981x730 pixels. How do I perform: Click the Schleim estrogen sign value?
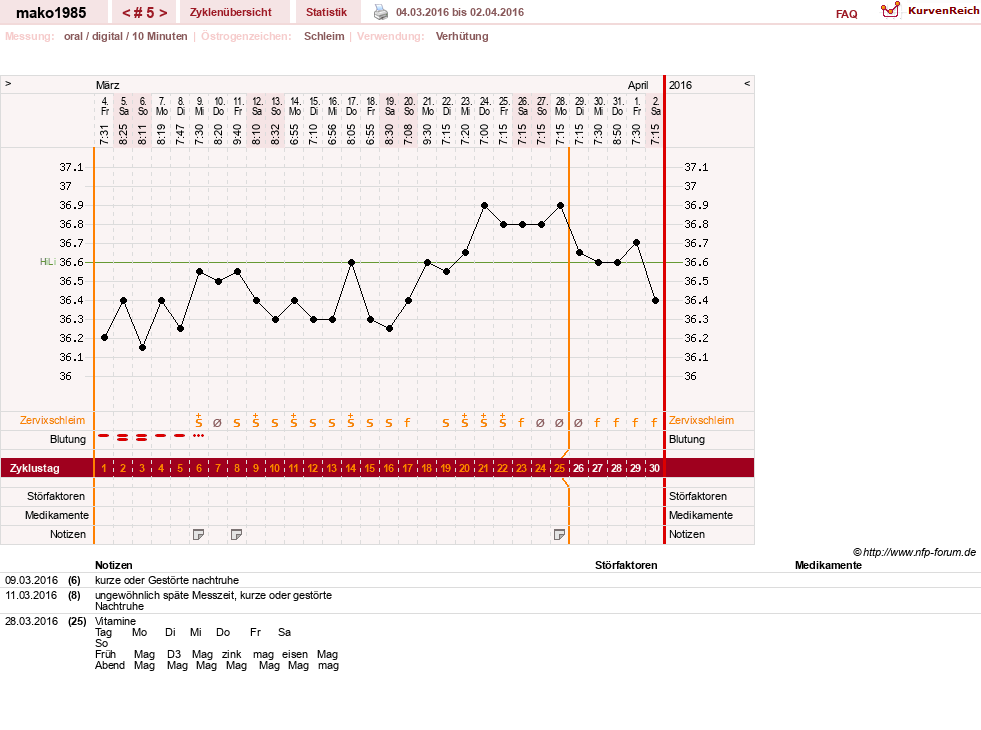[324, 36]
